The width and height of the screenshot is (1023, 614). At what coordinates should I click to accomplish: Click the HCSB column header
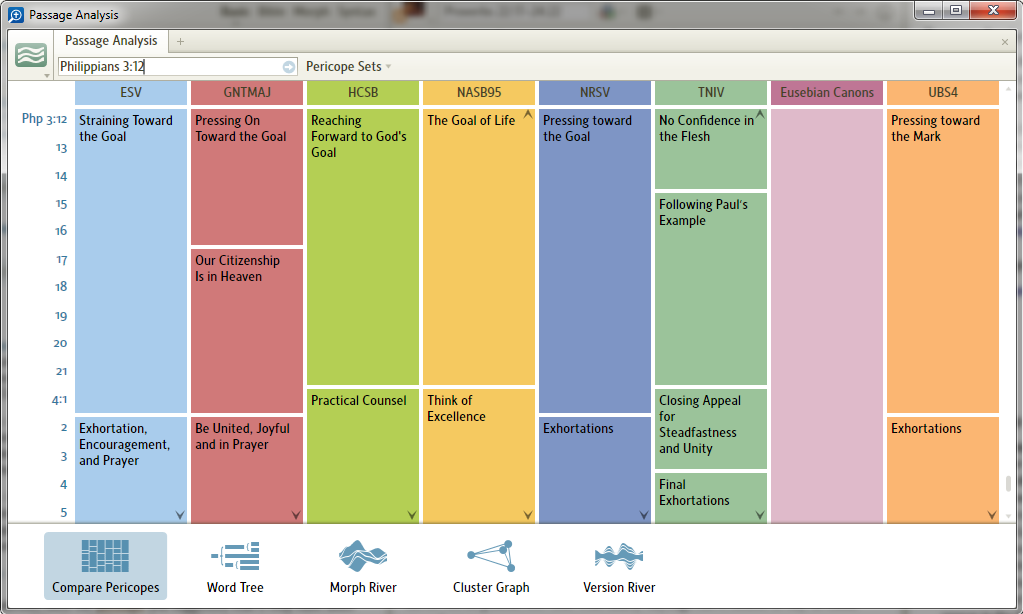click(x=363, y=93)
